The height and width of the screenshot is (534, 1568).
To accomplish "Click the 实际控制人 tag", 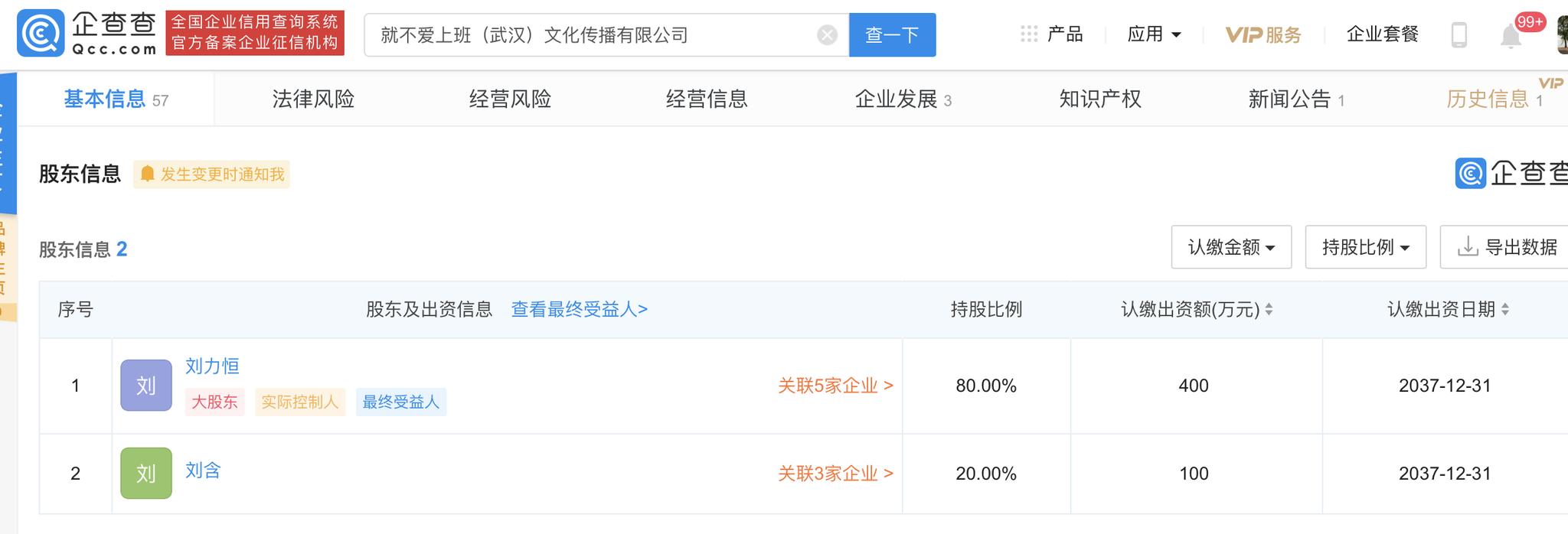I will coord(299,402).
